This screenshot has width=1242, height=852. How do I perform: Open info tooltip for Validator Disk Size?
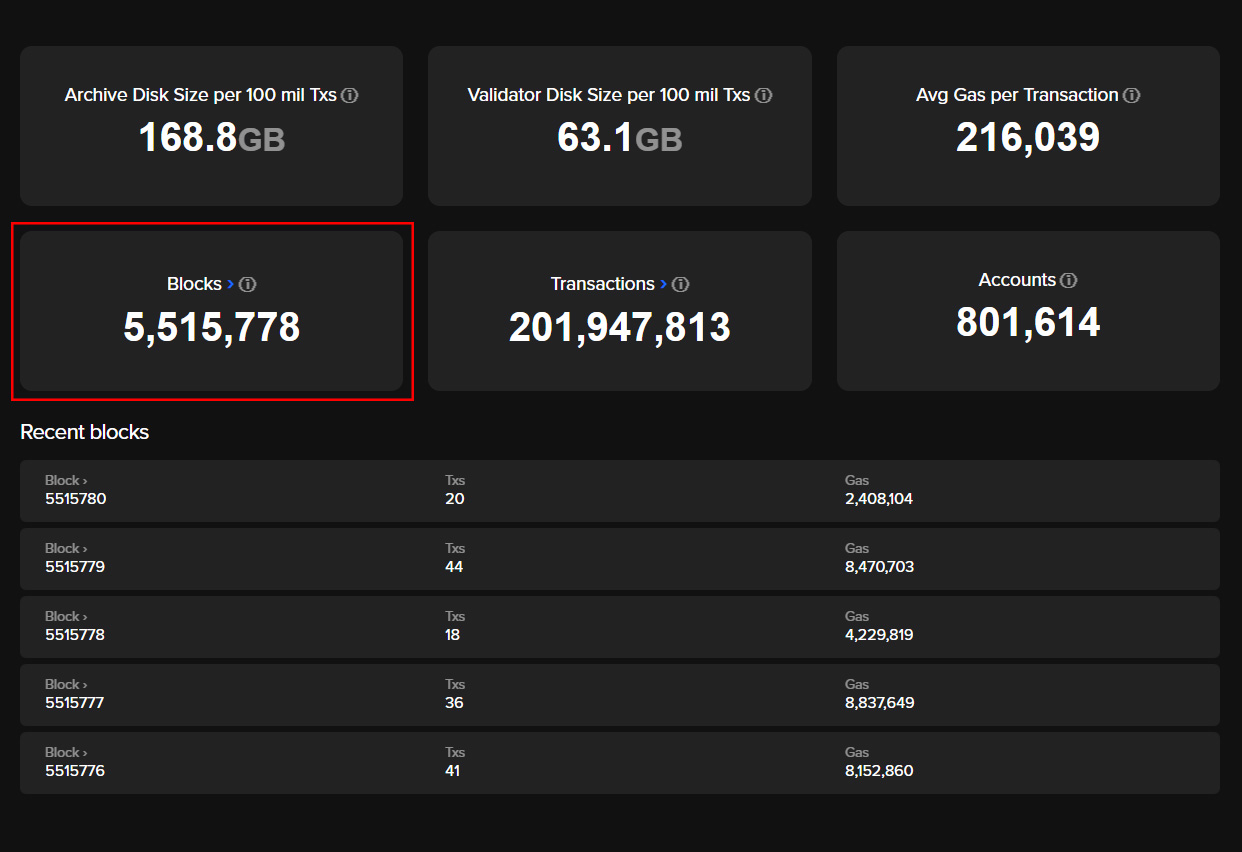click(763, 94)
